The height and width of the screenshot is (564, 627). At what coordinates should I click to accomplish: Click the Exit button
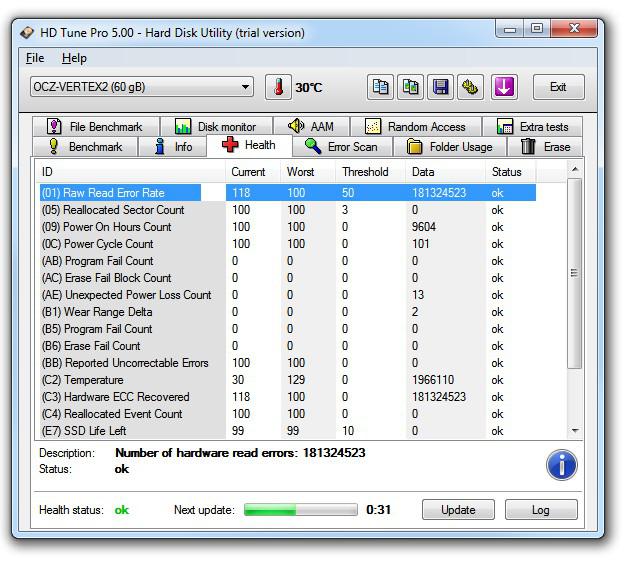[558, 87]
